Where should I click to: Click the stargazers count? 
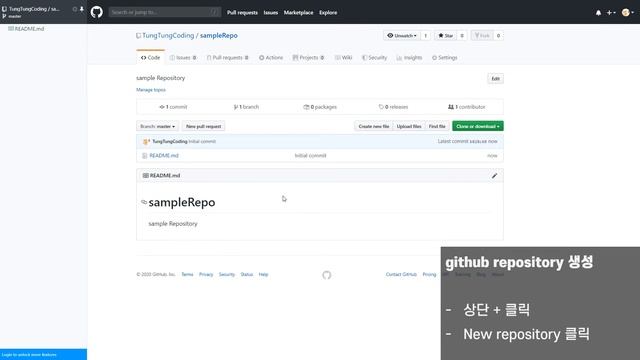click(462, 36)
